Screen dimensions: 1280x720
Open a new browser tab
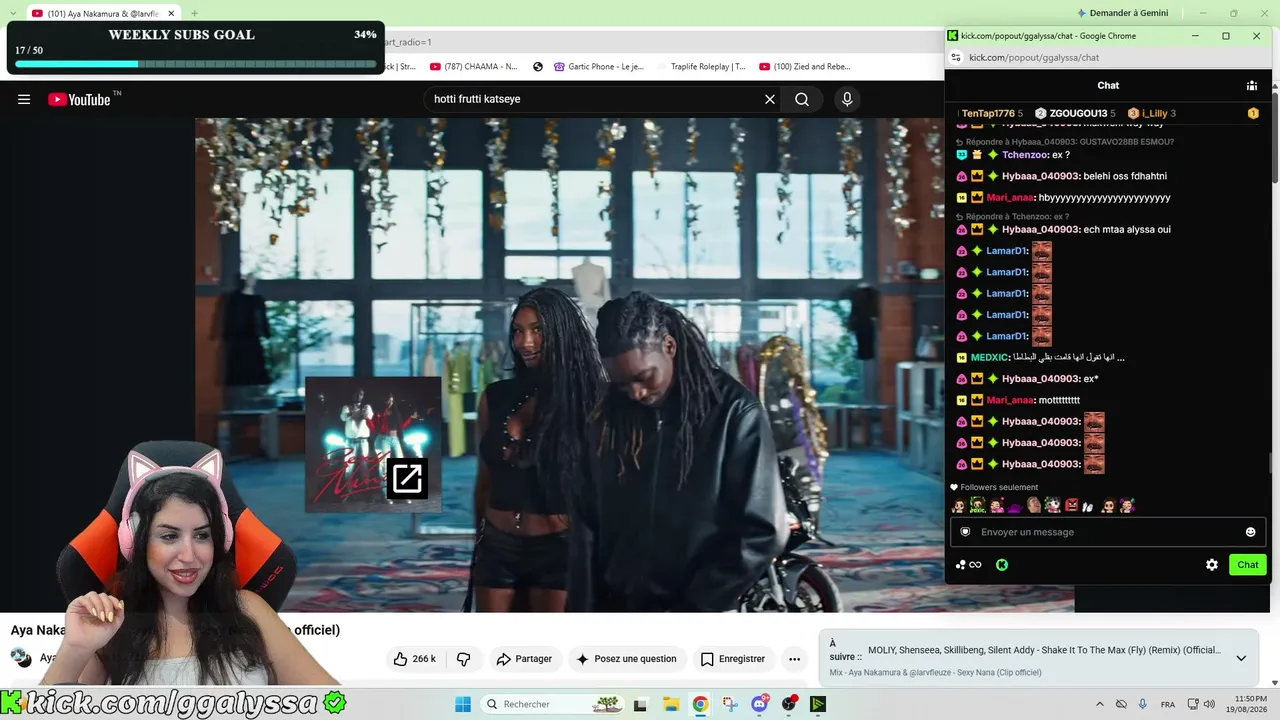pos(194,13)
